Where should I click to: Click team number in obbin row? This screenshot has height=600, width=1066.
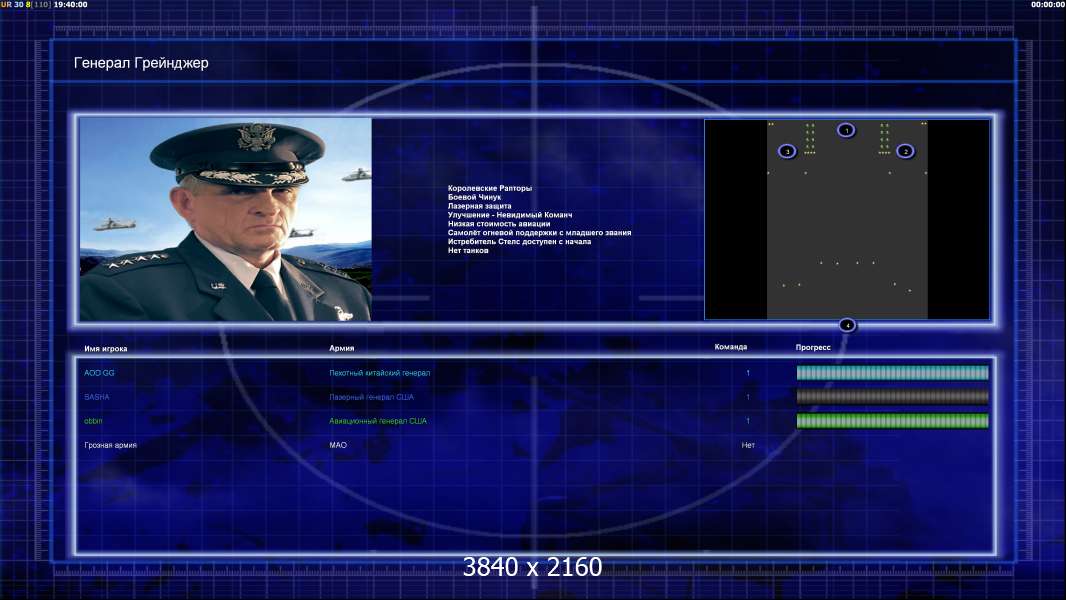(x=748, y=421)
